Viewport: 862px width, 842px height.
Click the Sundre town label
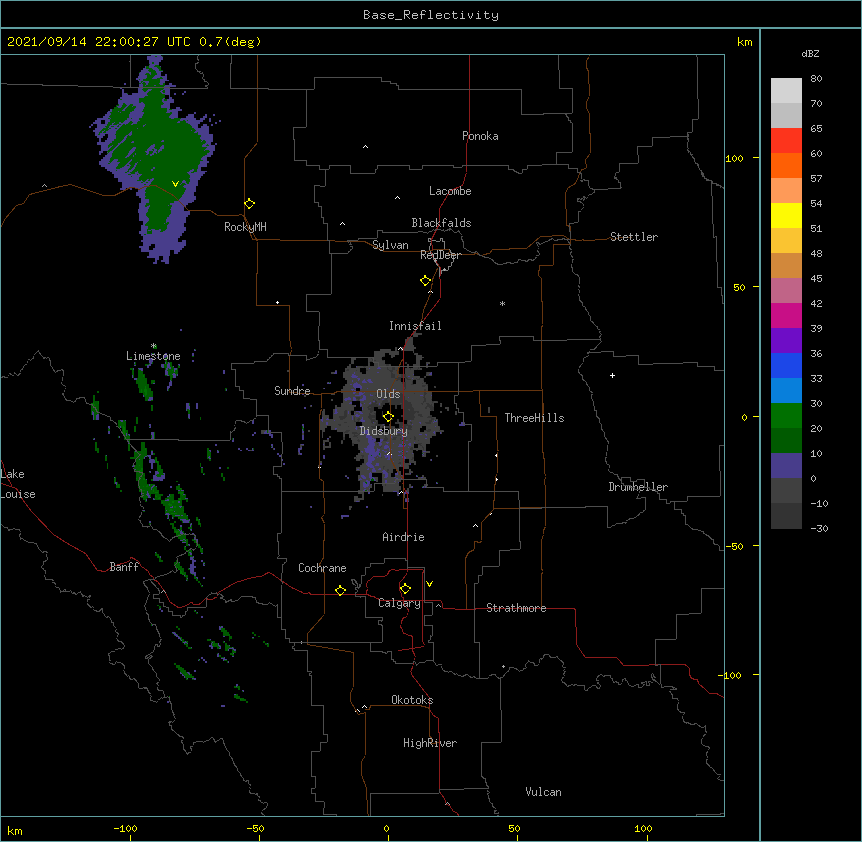(x=292, y=391)
